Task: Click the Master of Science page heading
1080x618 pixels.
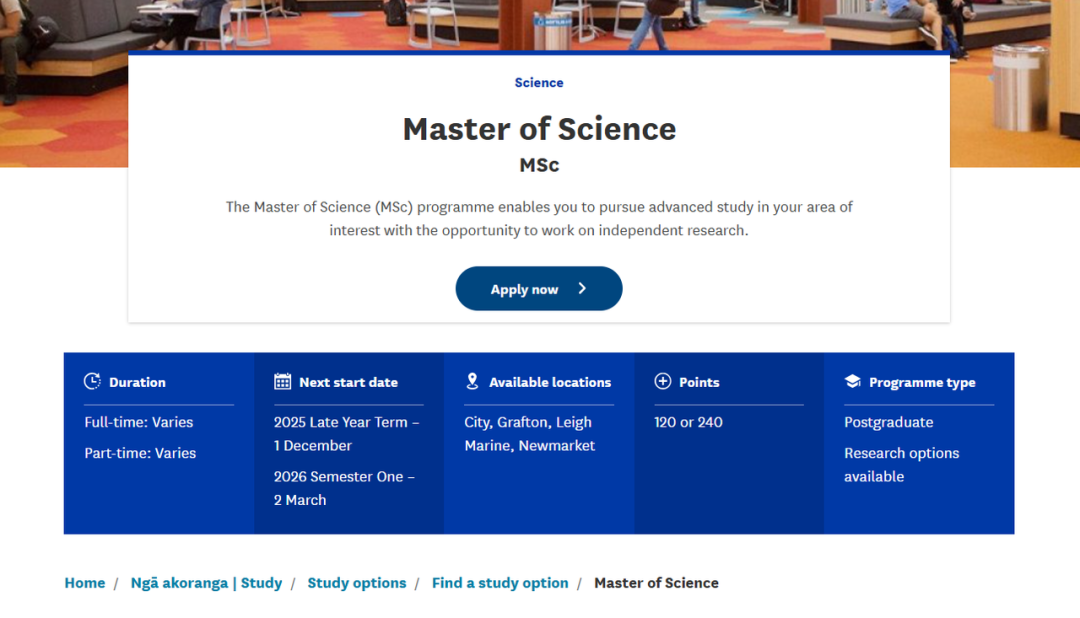Action: tap(539, 129)
